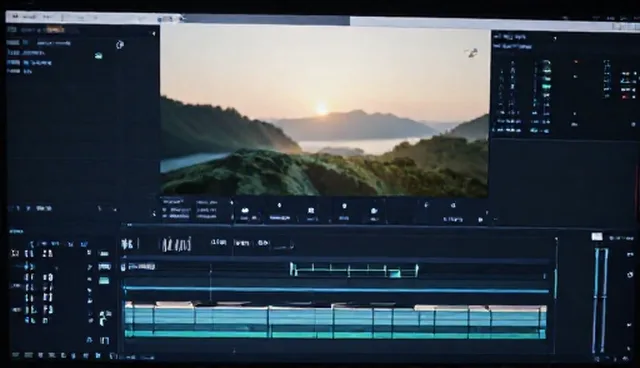Collapse the upper-left panel using its corner arrow

point(153,33)
